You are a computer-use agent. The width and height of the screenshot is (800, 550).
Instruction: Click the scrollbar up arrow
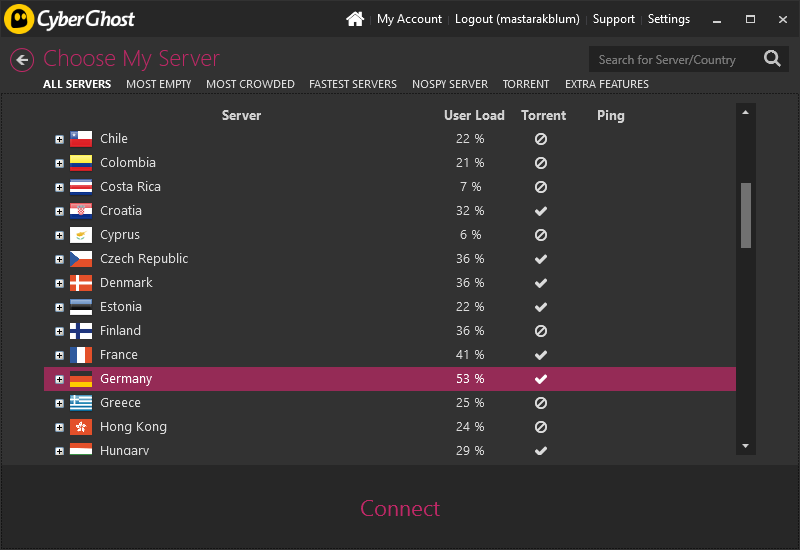coord(745,112)
